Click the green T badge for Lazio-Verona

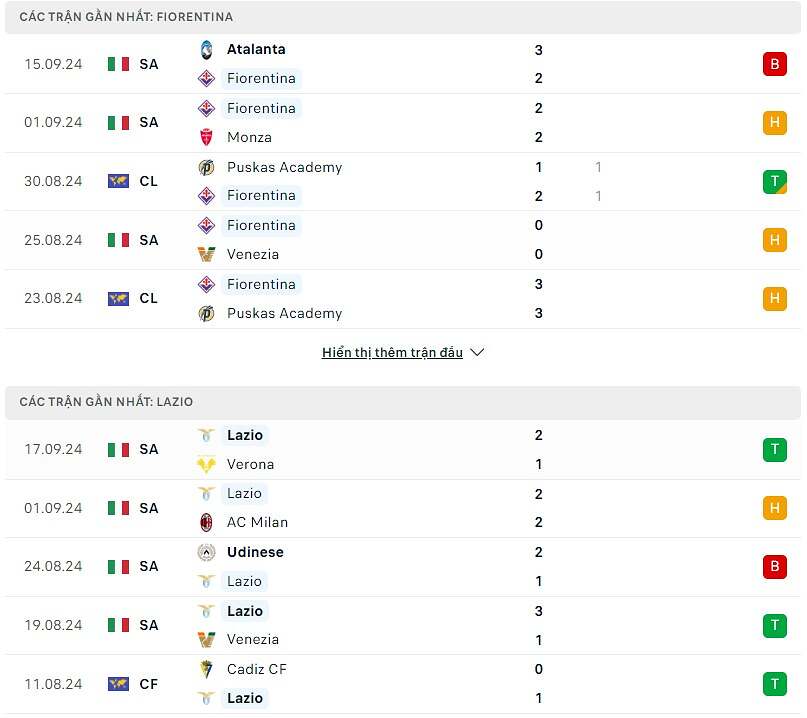(774, 450)
